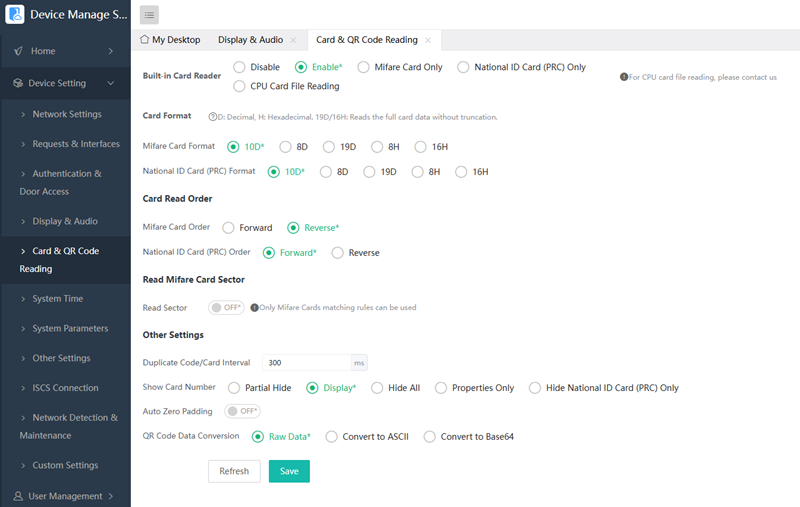Open Authentication & Door Access in sidebar

coord(66,183)
